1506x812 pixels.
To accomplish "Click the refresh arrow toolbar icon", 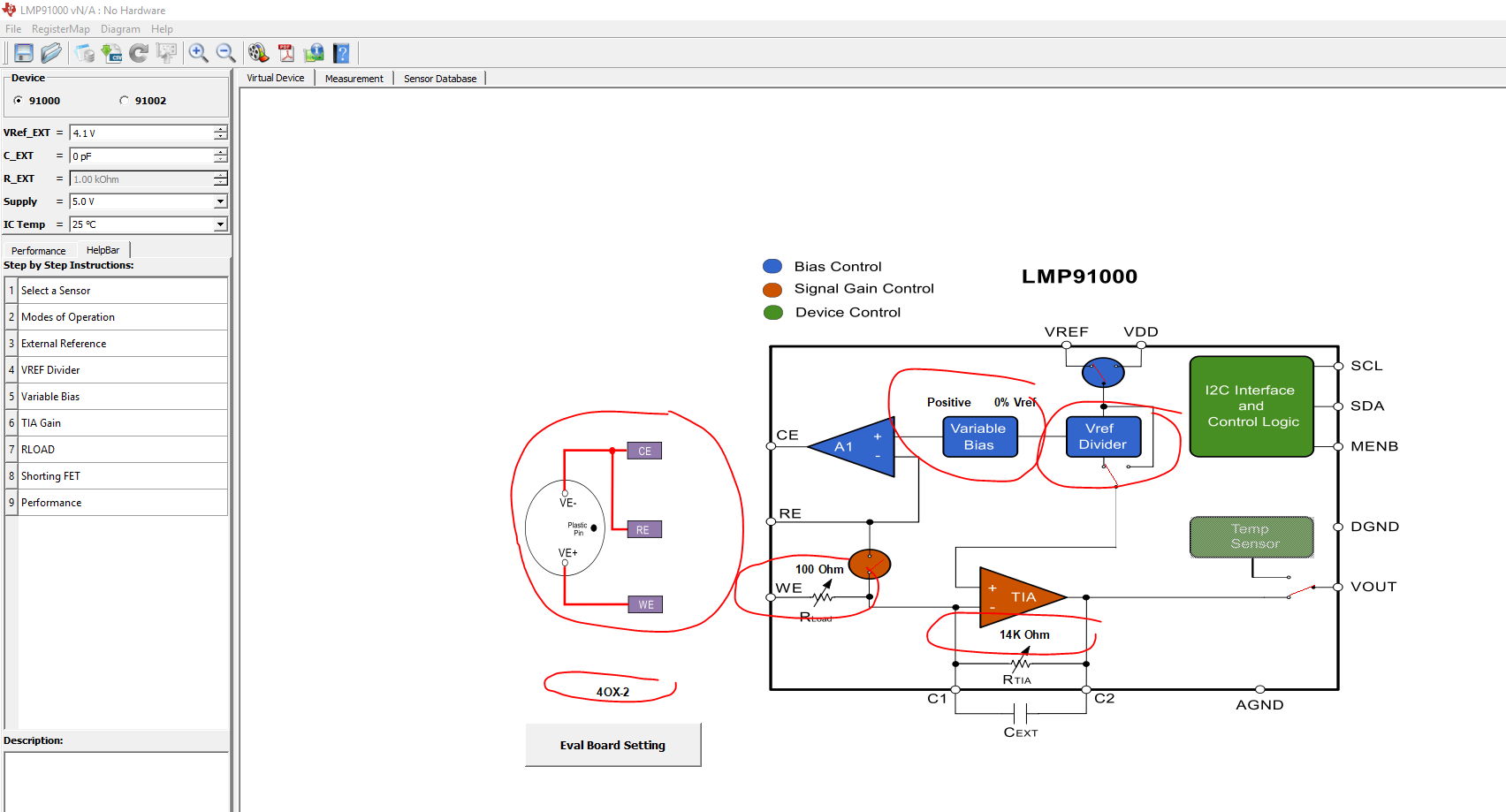I will click(x=139, y=53).
